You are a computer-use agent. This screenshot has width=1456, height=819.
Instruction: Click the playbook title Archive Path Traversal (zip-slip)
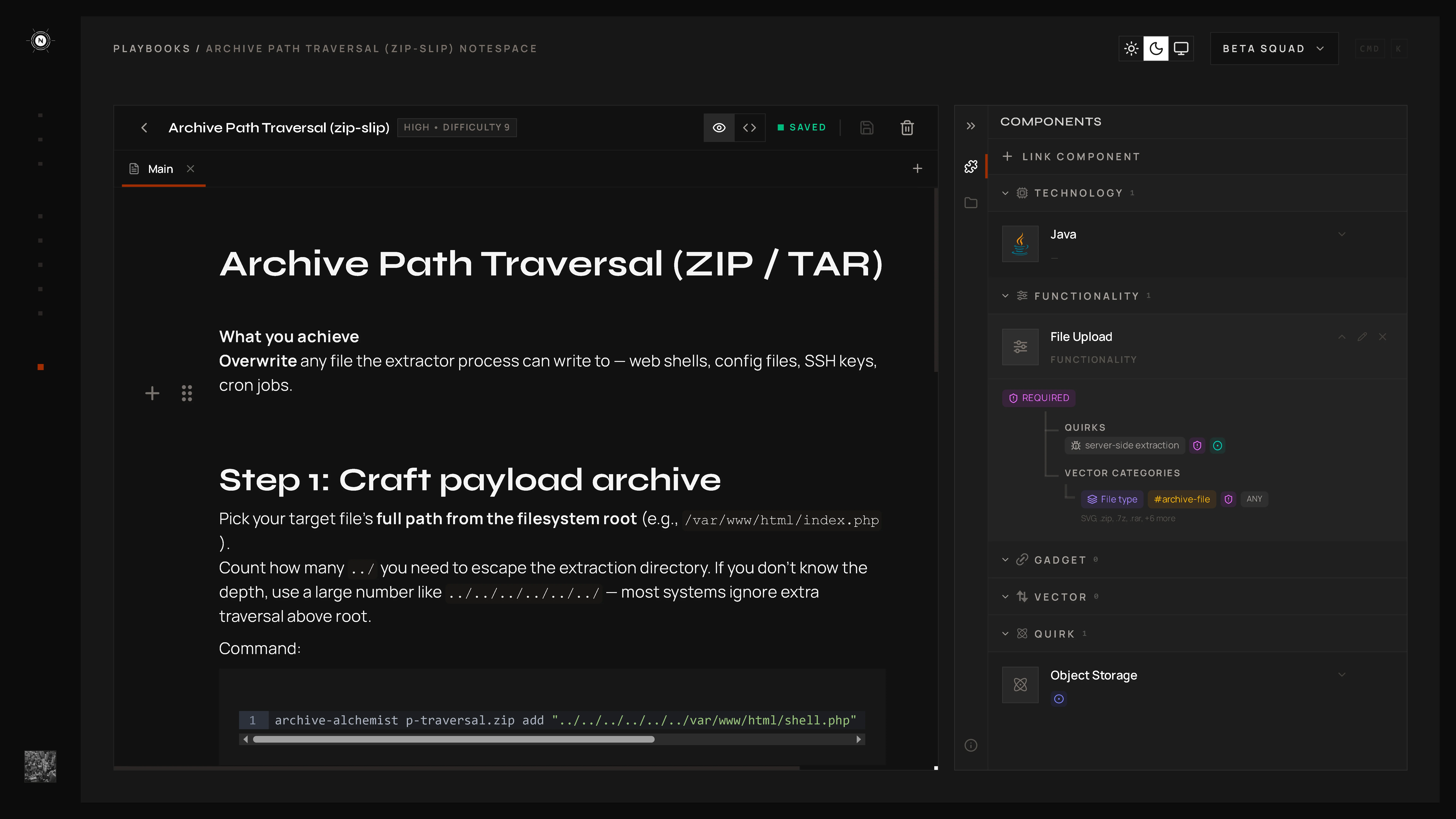click(x=279, y=128)
